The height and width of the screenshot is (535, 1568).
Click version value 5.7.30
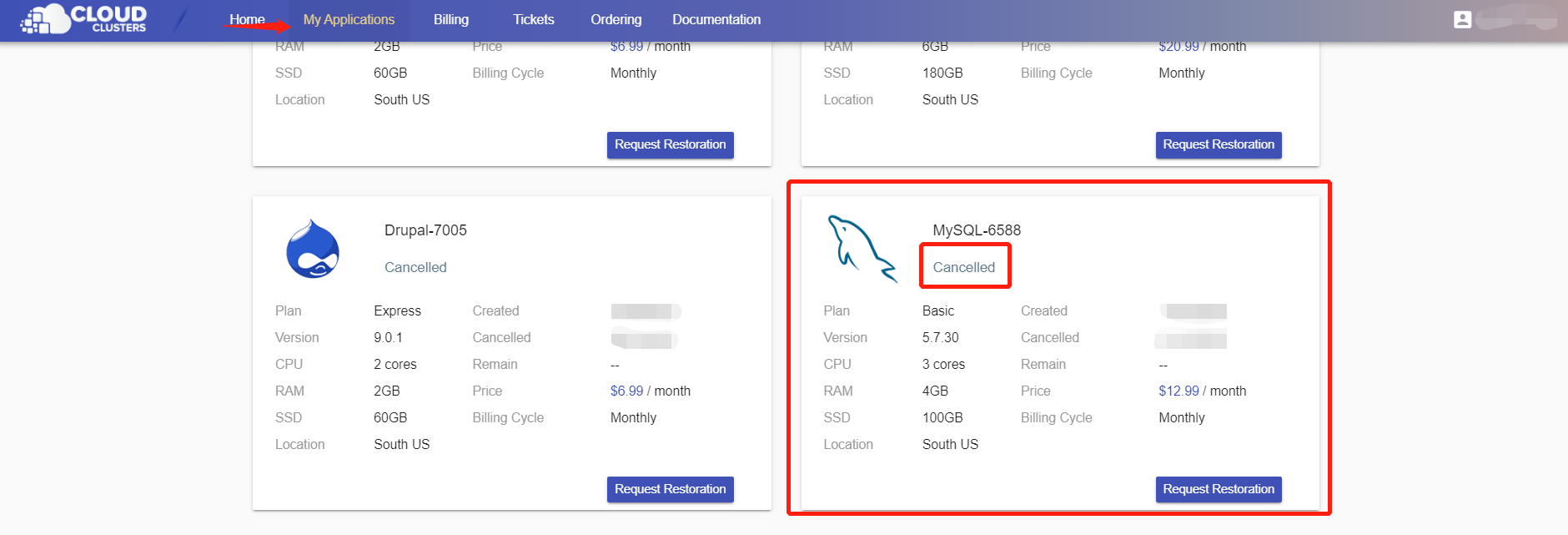(940, 337)
